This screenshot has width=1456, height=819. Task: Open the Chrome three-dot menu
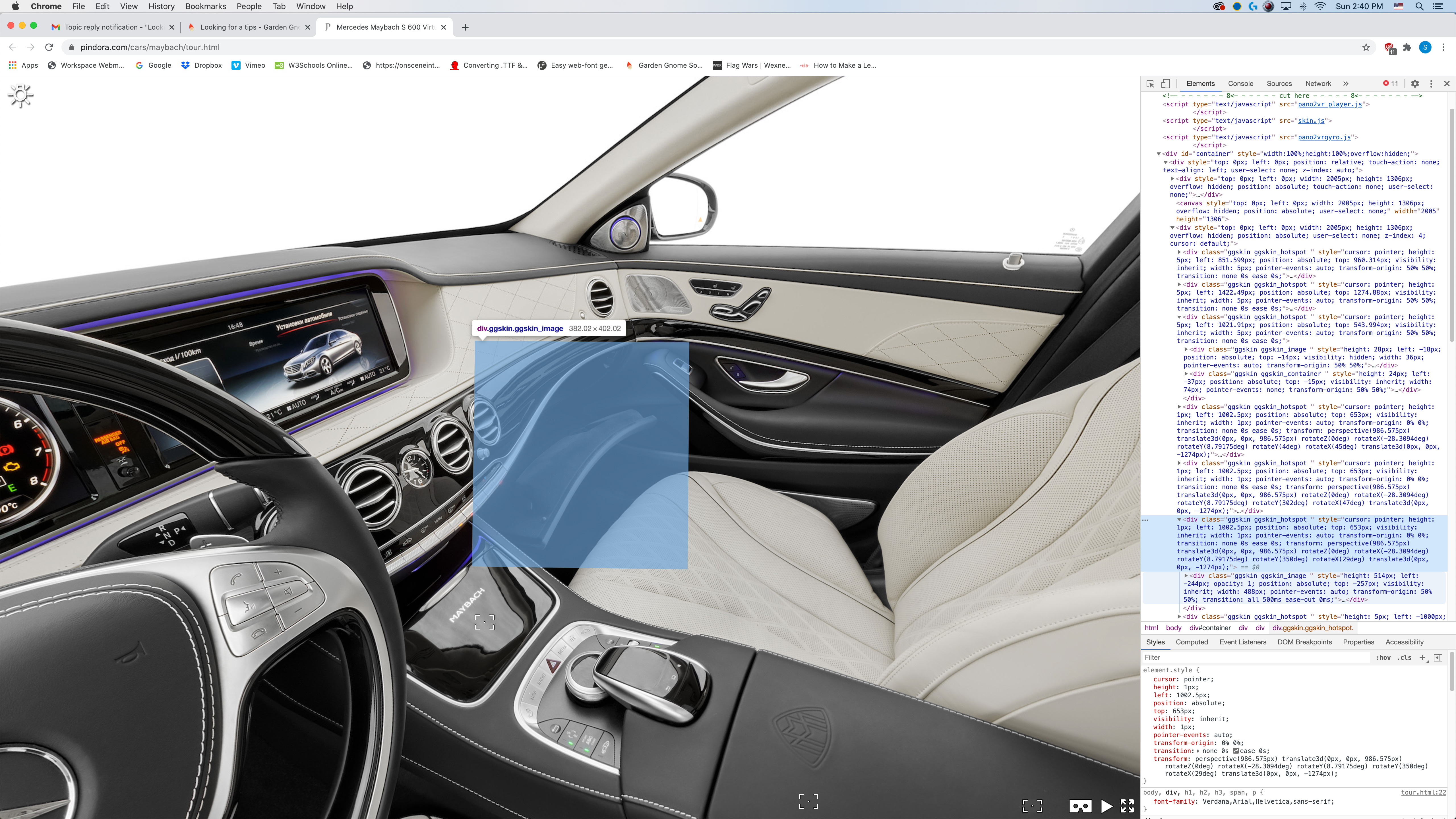[1443, 47]
